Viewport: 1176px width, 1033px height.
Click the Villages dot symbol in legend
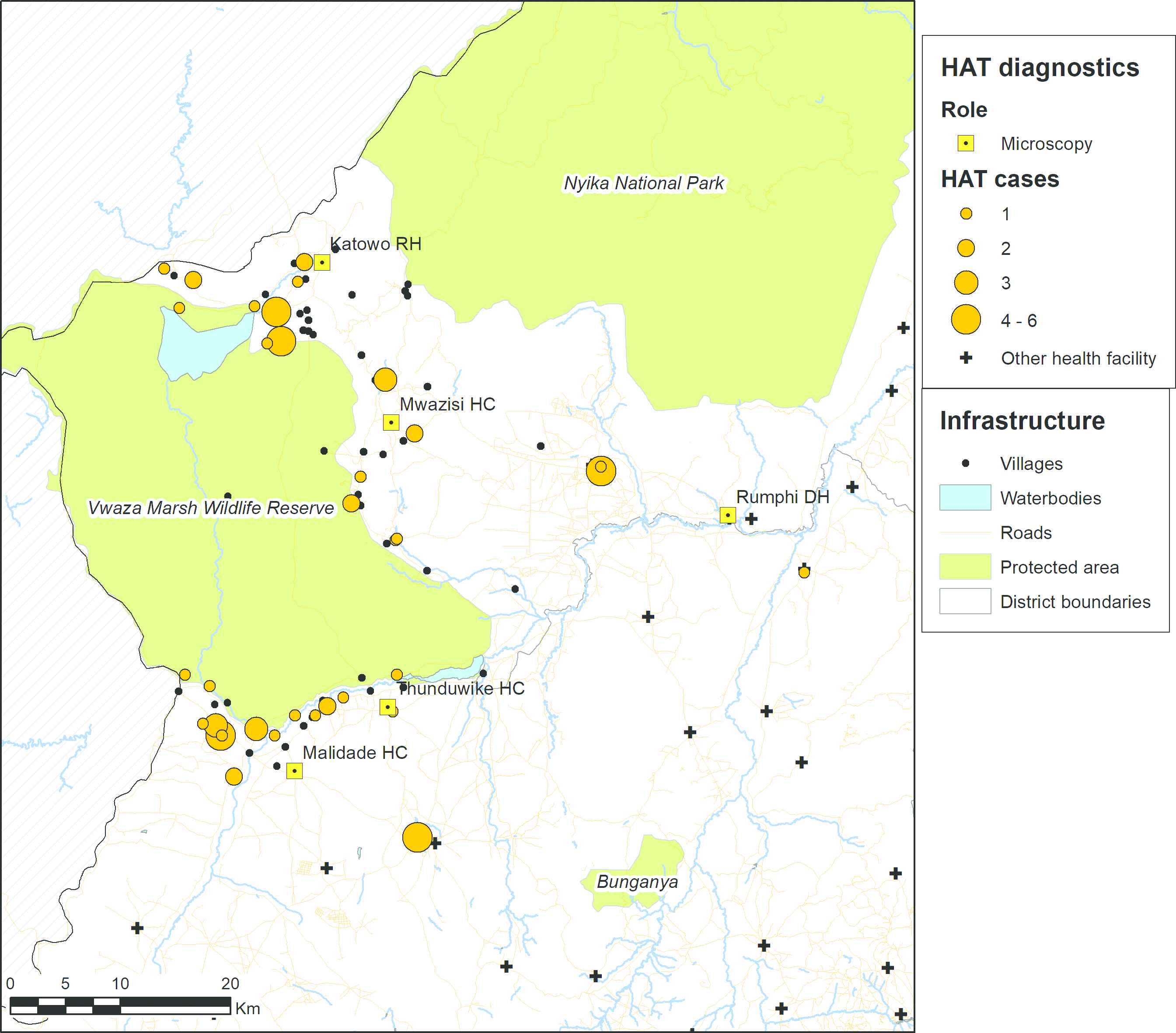(966, 463)
